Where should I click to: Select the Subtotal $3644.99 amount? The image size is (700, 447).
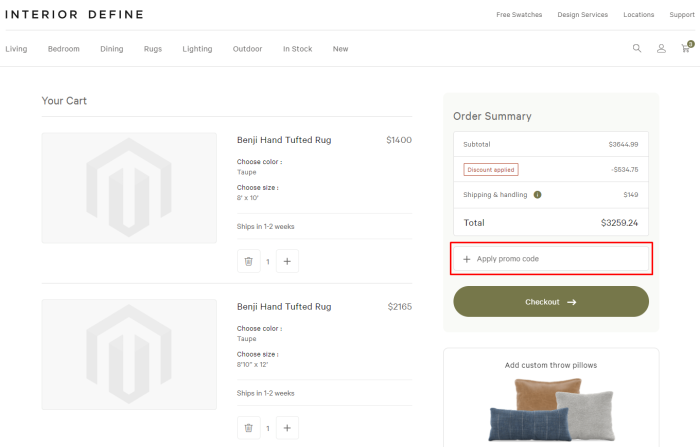(x=623, y=145)
